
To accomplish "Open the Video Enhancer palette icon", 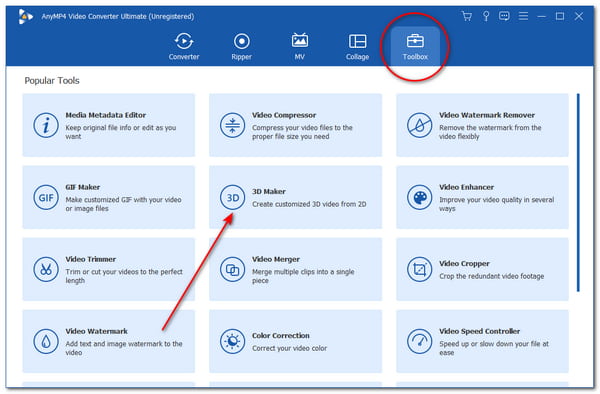I will (419, 197).
